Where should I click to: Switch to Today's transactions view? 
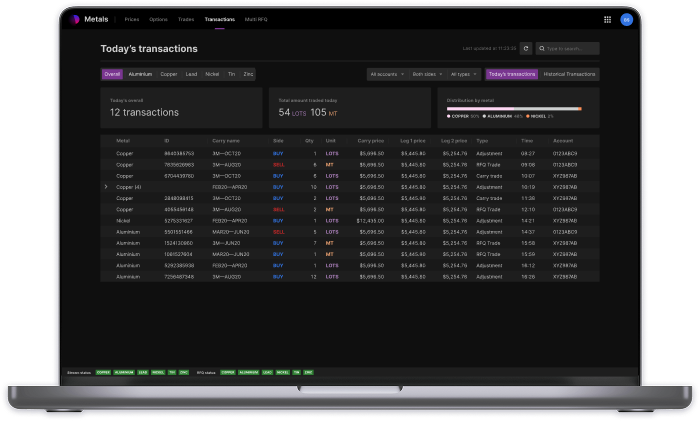(x=512, y=74)
